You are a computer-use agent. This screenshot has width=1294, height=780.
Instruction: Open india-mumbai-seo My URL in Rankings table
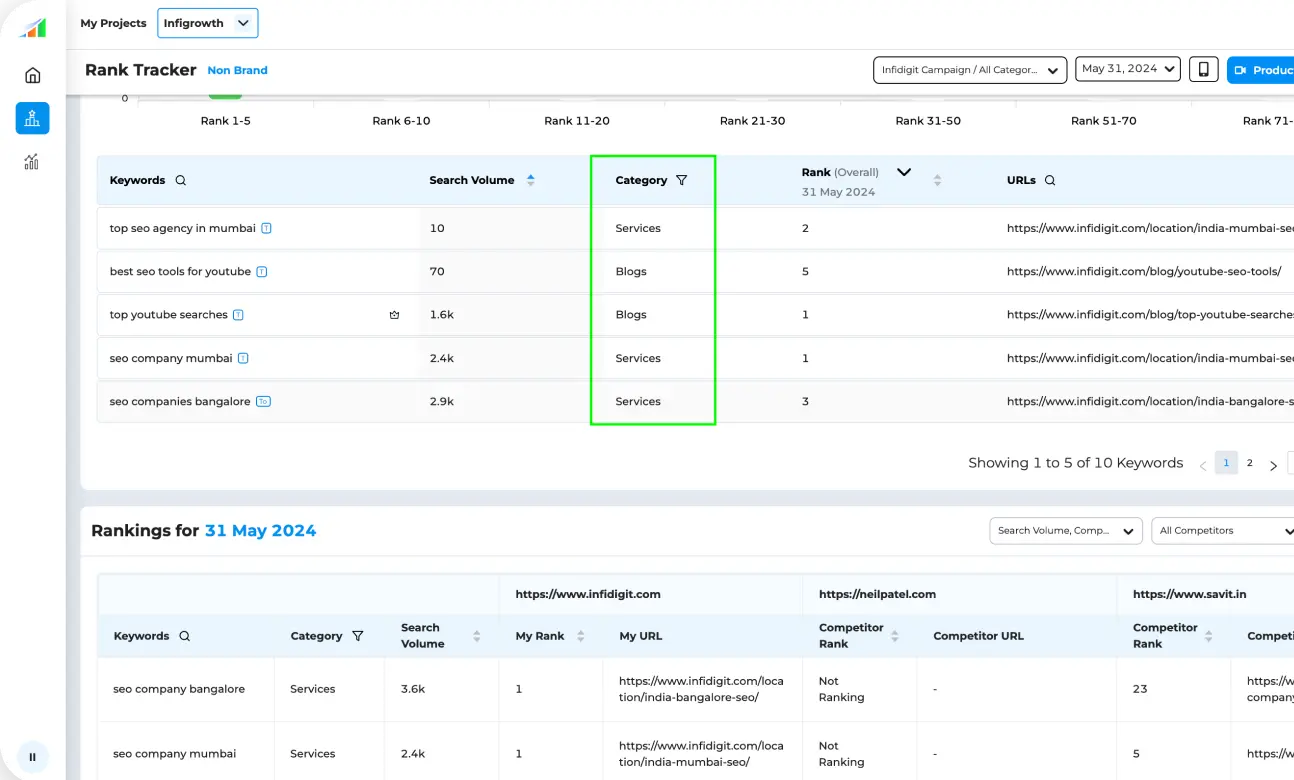(701, 754)
